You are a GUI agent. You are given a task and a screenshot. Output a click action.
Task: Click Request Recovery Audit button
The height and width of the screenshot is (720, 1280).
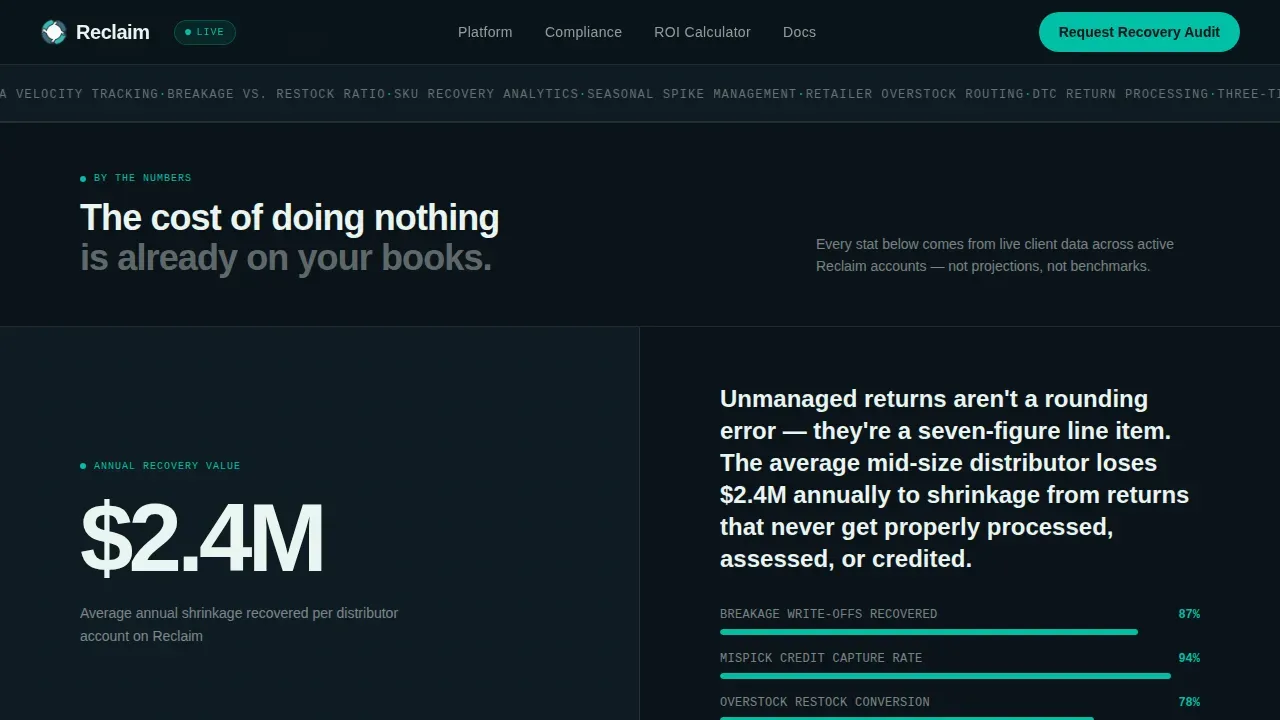pos(1139,32)
